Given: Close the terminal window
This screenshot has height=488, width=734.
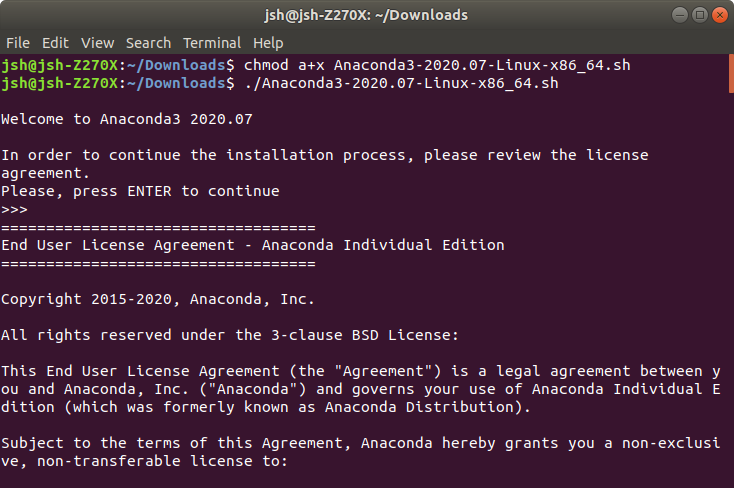Looking at the screenshot, I should click(x=719, y=15).
